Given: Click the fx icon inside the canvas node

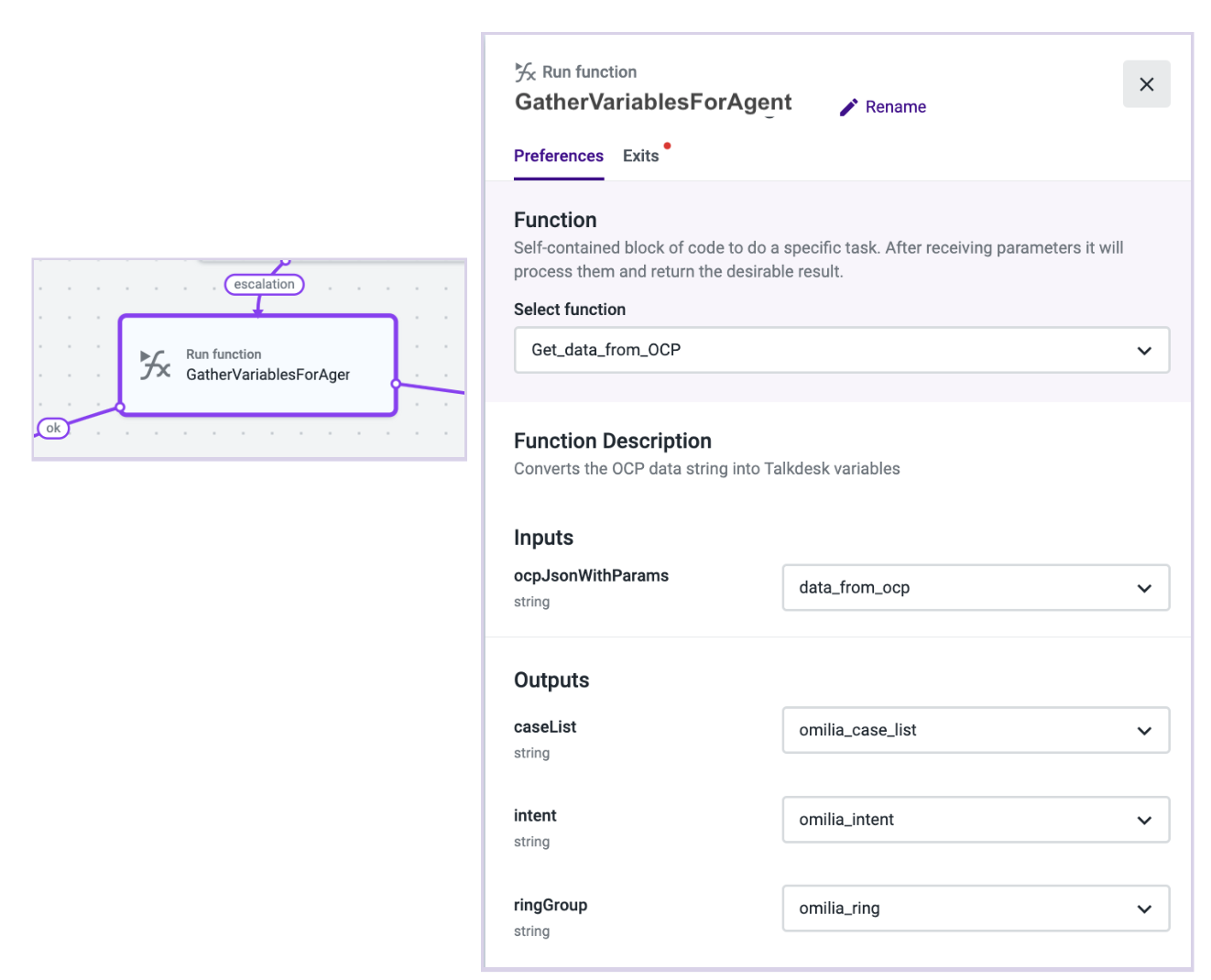Looking at the screenshot, I should [x=155, y=365].
